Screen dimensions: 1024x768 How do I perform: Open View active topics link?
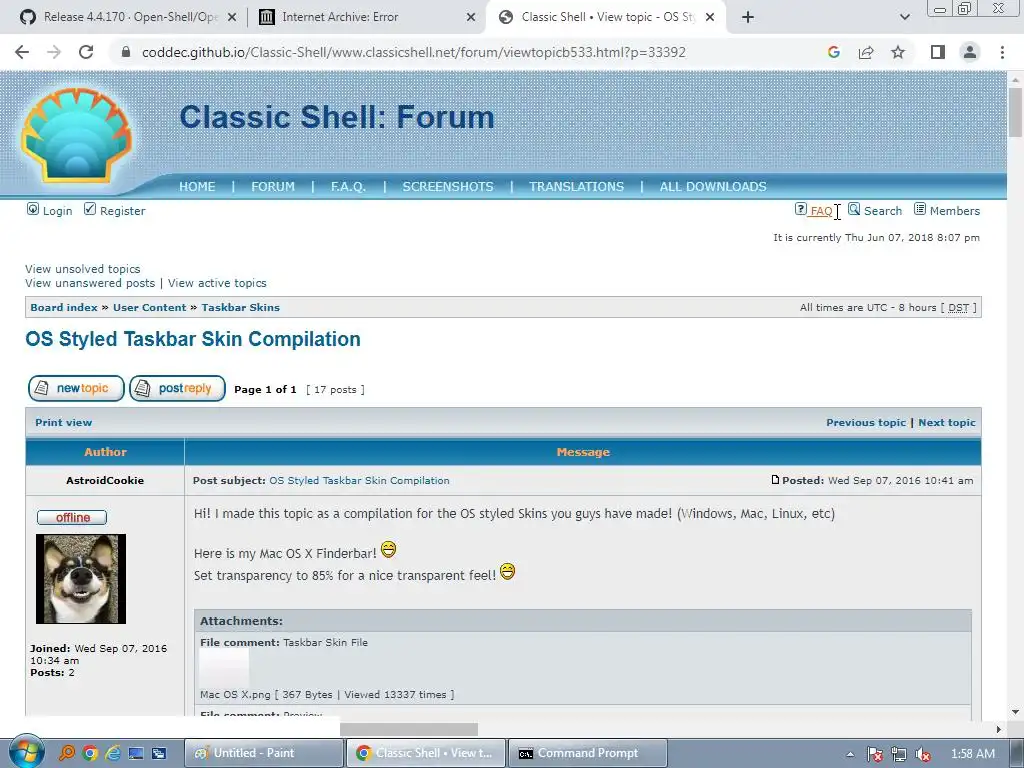[x=217, y=283]
